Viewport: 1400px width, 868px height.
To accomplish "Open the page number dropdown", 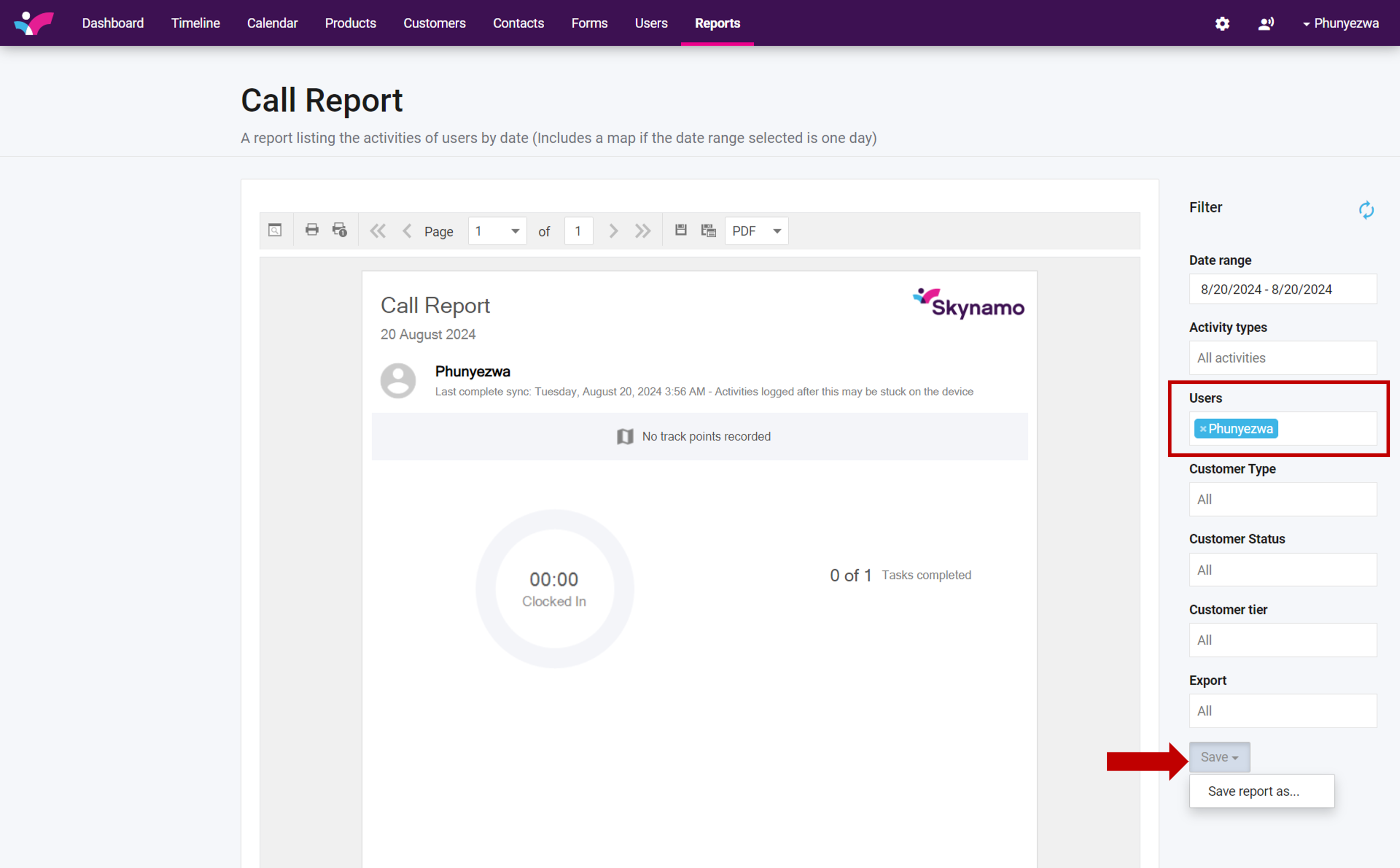I will click(497, 231).
